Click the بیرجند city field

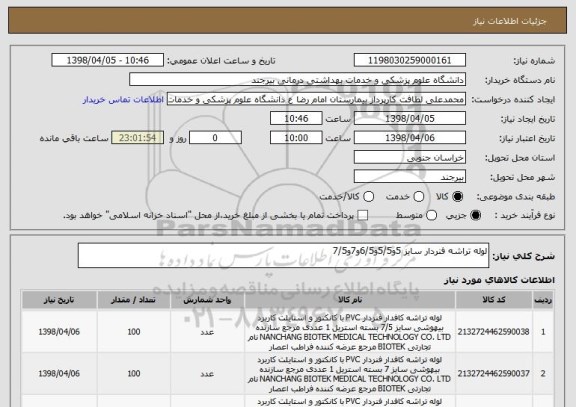(410, 177)
